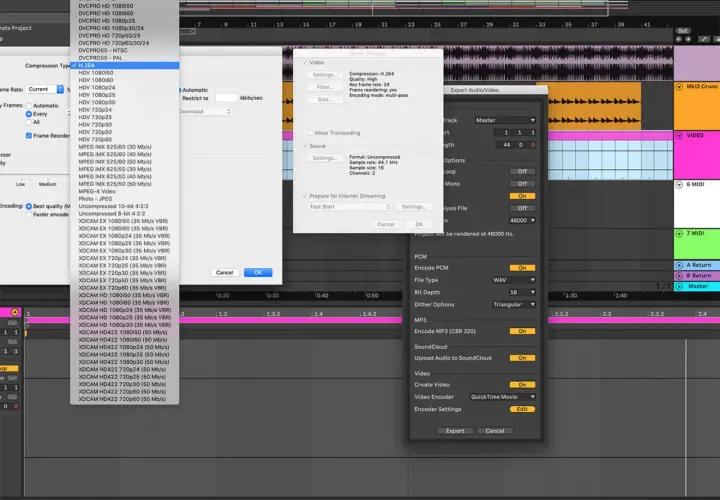Unfold the Mki2 Crunc track

[679, 86]
